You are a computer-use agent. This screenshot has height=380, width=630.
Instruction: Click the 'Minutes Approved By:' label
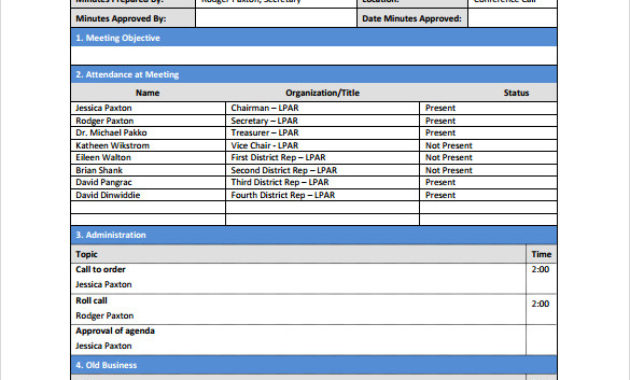[x=121, y=18]
